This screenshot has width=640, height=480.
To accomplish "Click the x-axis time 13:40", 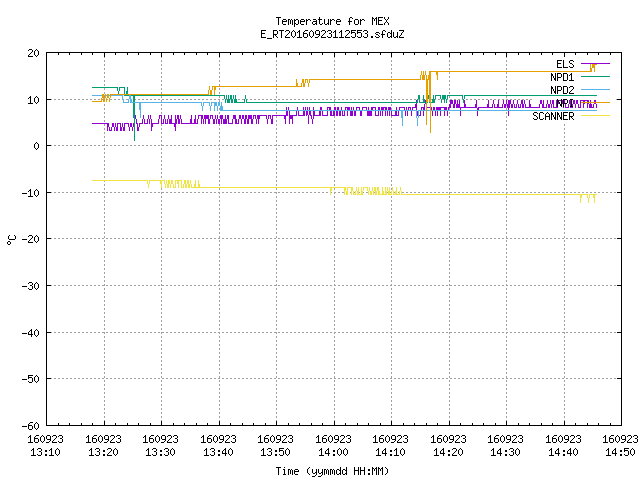I will coord(218,452).
